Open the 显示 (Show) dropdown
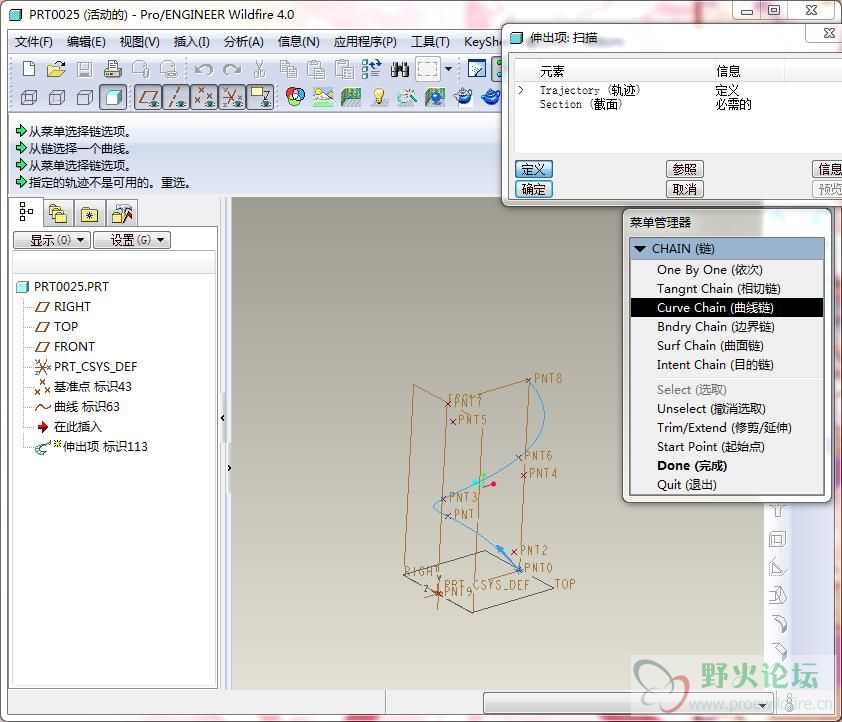Viewport: 842px width, 722px height. click(52, 240)
